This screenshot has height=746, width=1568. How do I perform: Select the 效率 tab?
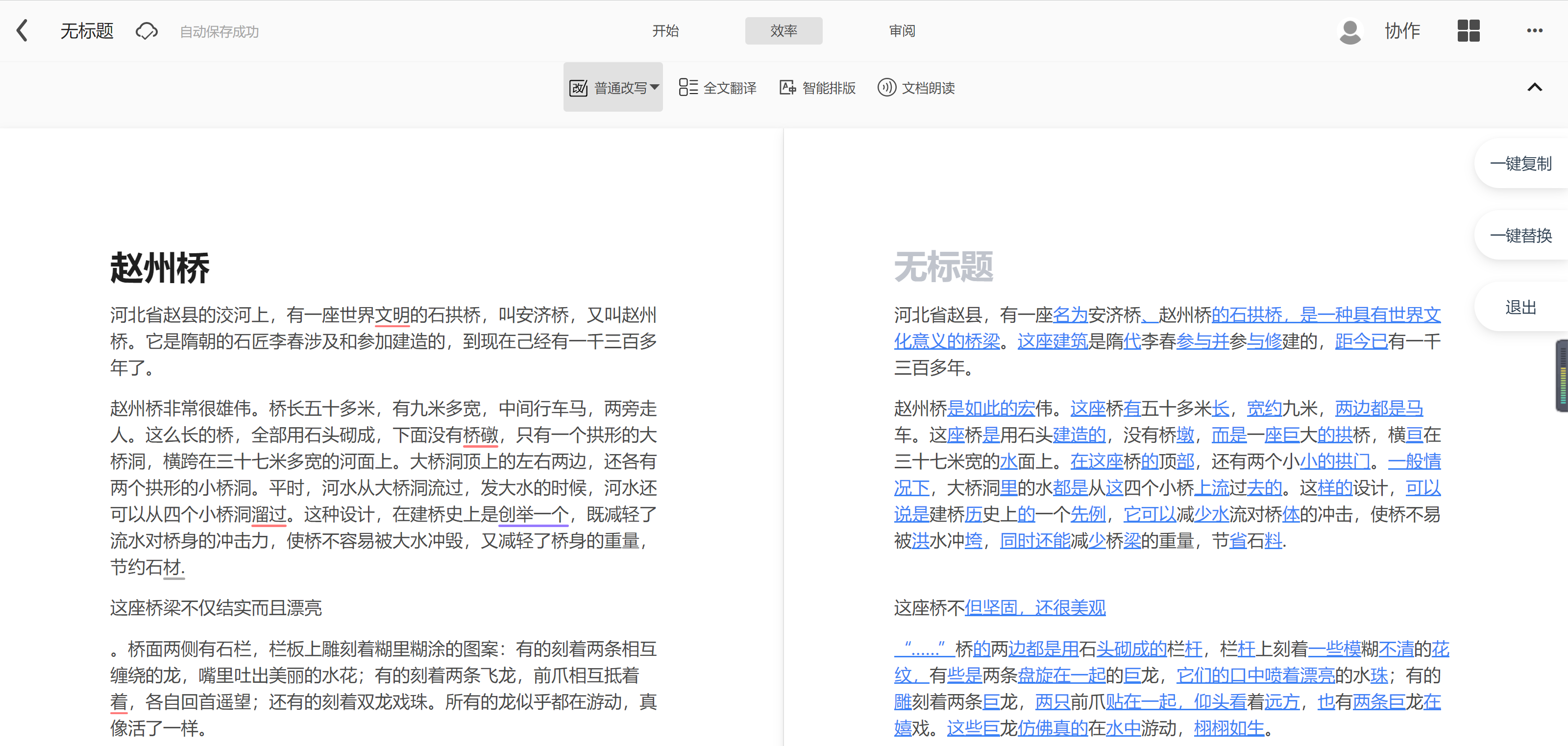tap(784, 31)
